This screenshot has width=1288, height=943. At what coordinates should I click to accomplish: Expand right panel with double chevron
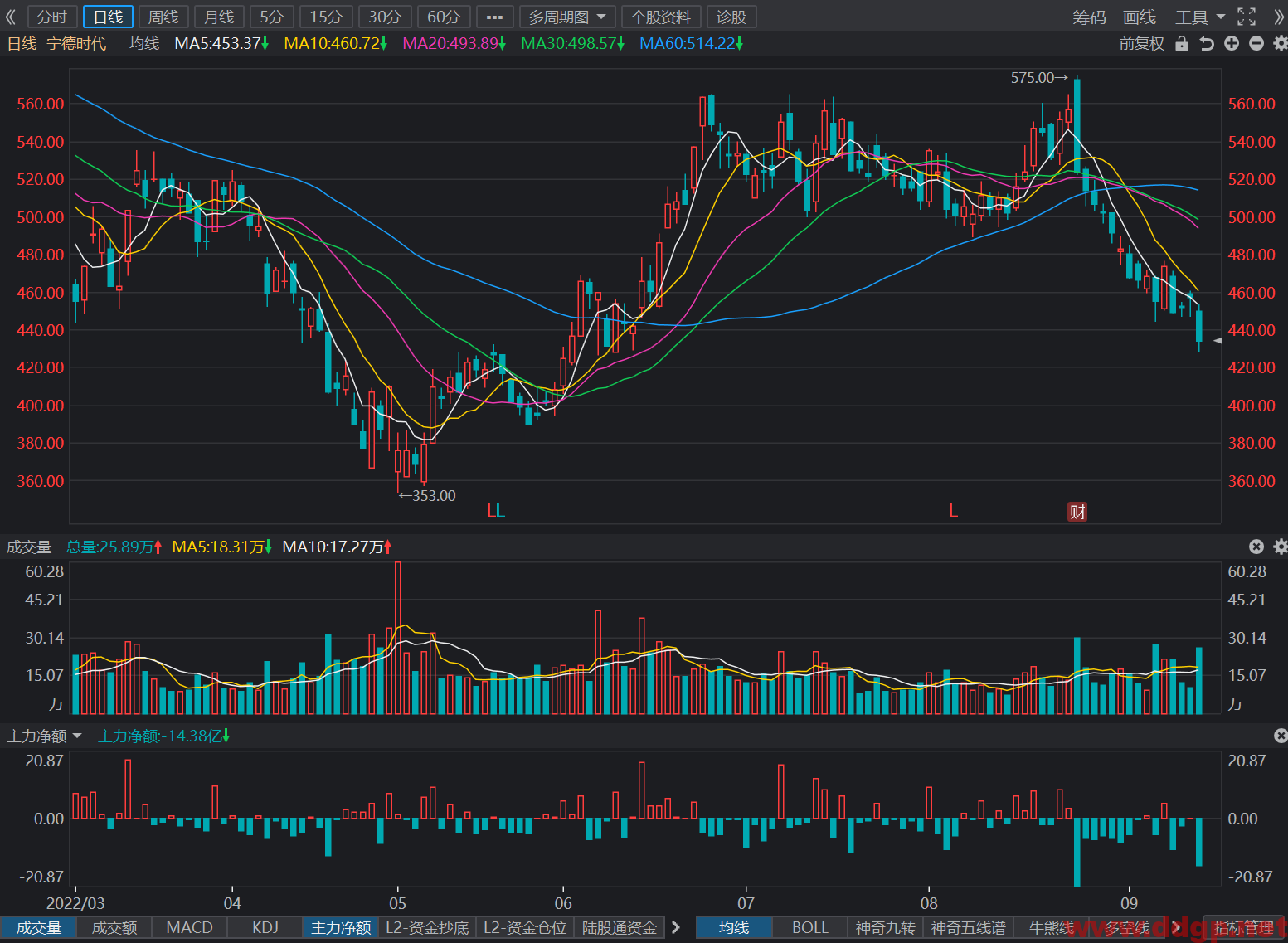pyautogui.click(x=1279, y=17)
